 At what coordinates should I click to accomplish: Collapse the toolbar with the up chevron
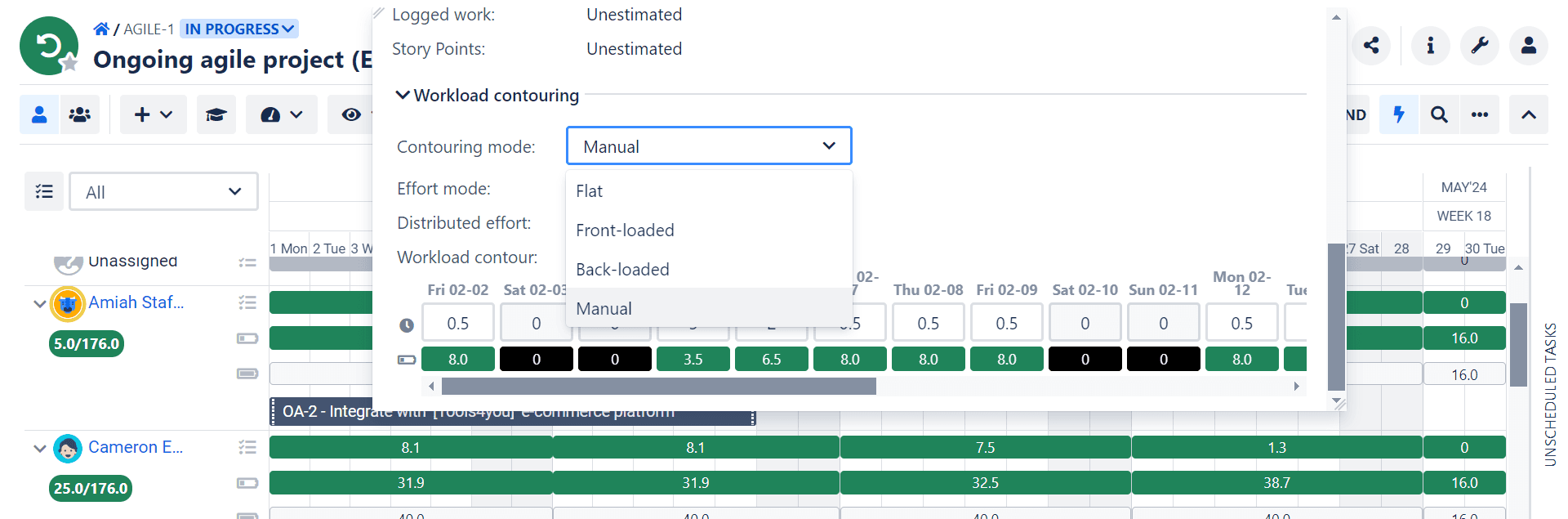pyautogui.click(x=1529, y=114)
